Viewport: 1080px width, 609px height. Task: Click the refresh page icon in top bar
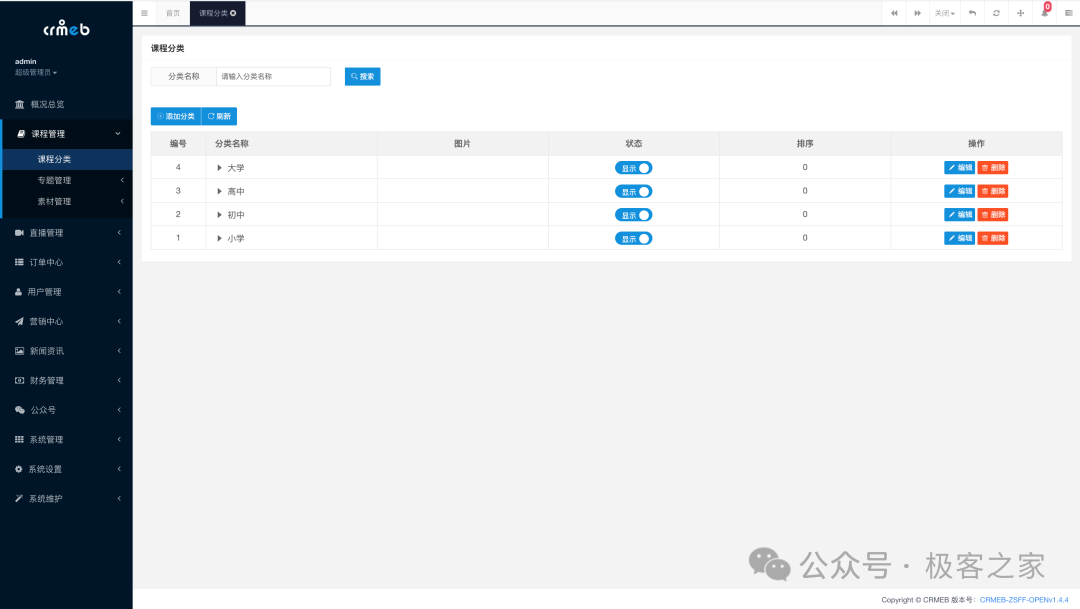pos(996,13)
